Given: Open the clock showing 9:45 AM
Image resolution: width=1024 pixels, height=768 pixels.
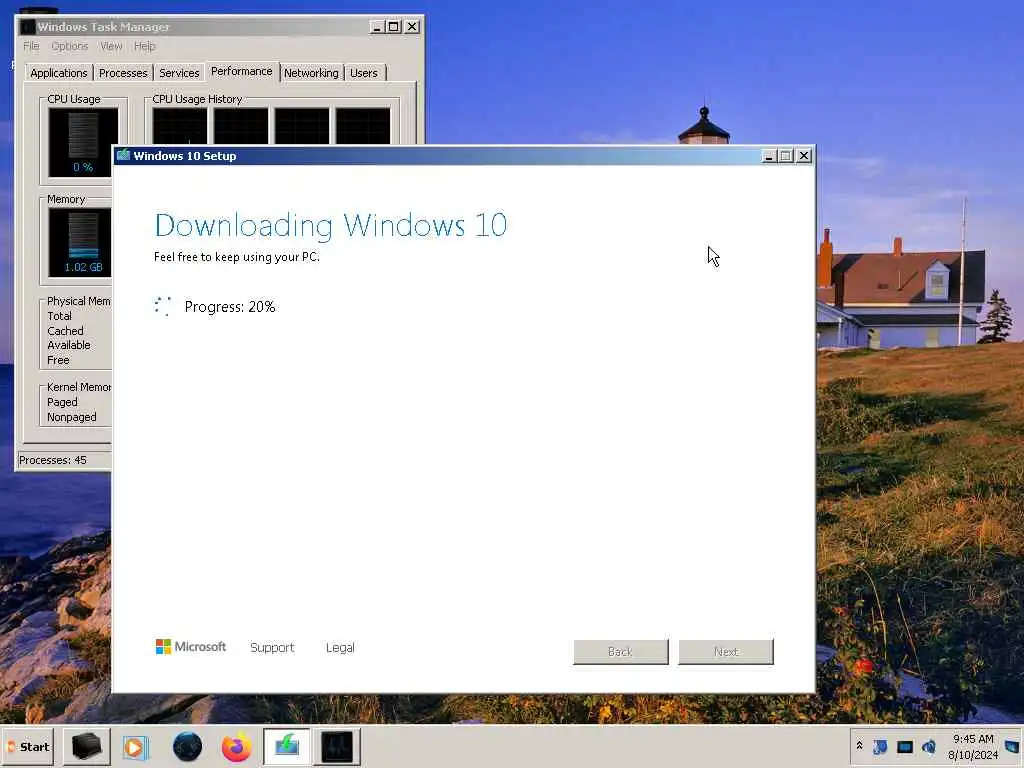Looking at the screenshot, I should [x=973, y=746].
